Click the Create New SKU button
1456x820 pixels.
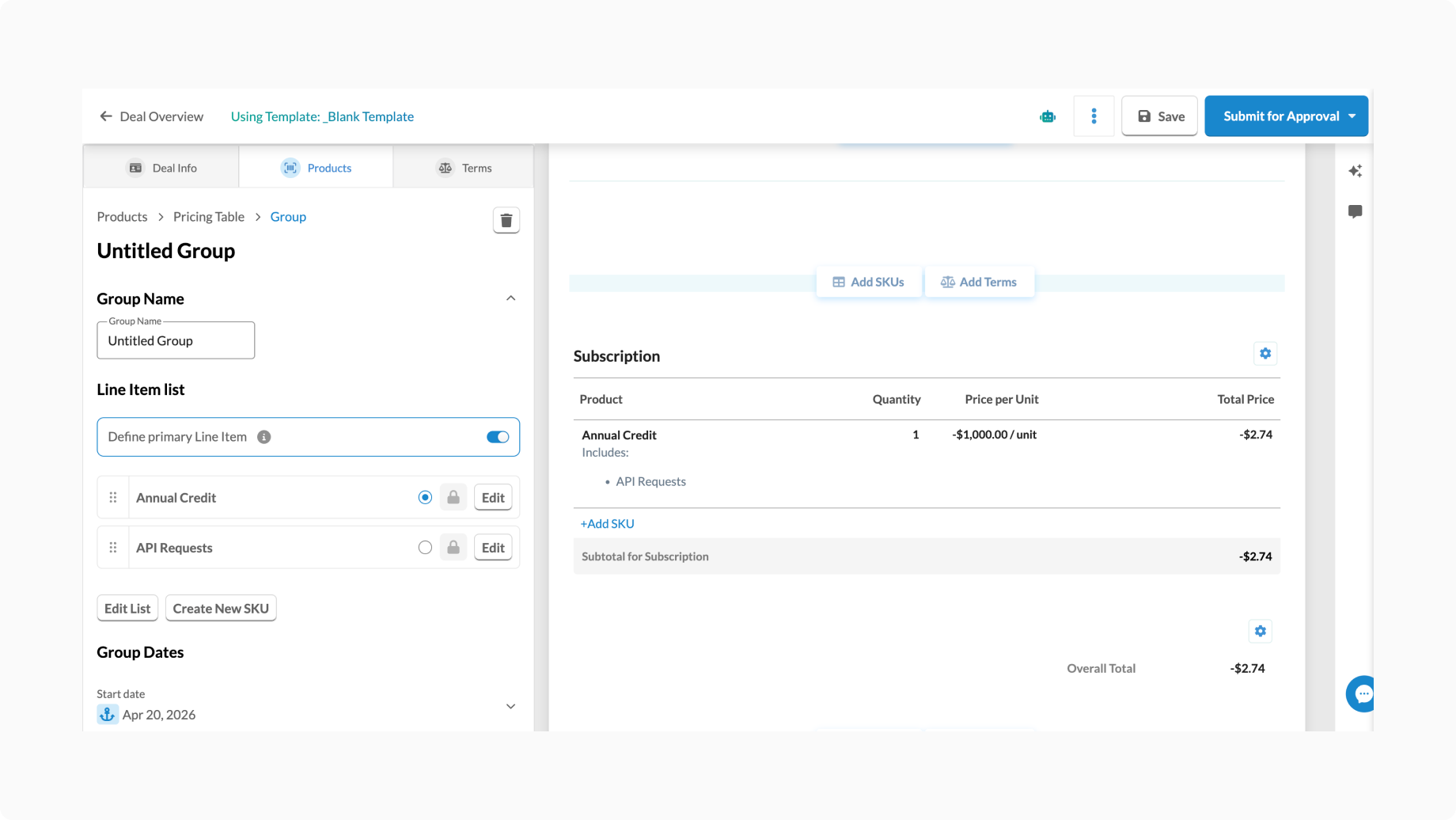point(221,609)
